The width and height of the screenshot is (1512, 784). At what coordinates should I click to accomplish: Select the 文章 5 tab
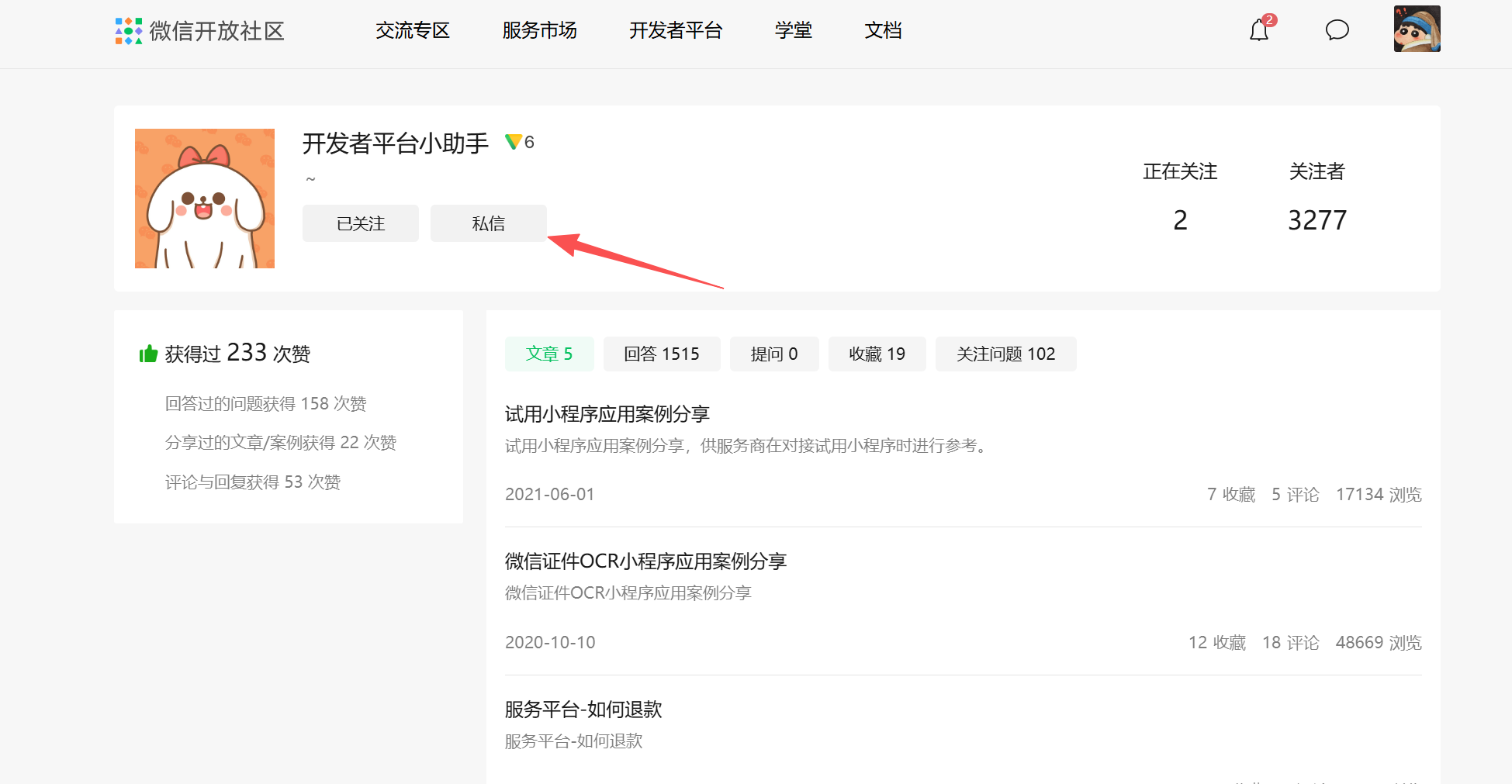[x=549, y=354]
